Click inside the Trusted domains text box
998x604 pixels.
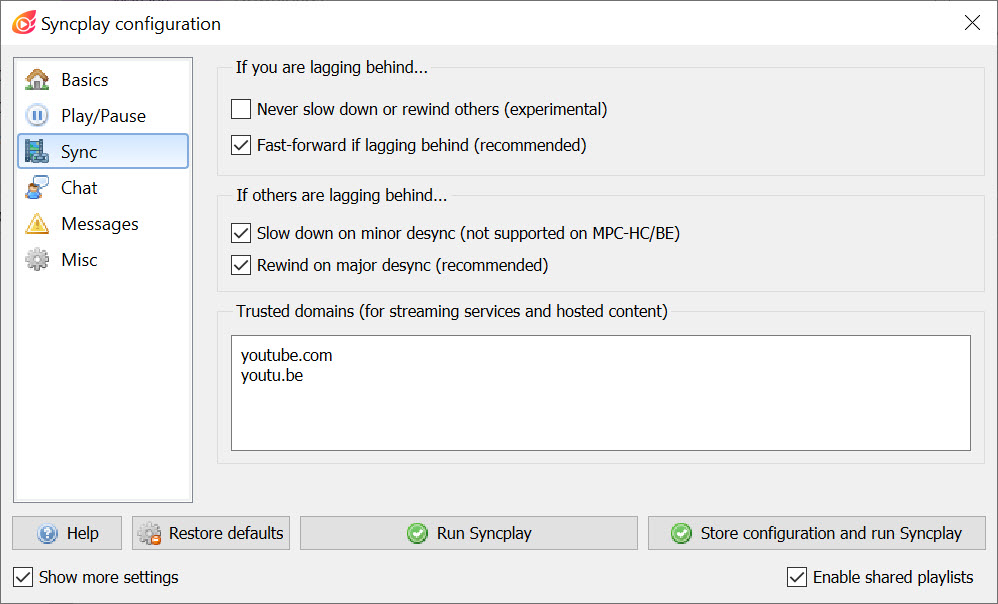(601, 393)
